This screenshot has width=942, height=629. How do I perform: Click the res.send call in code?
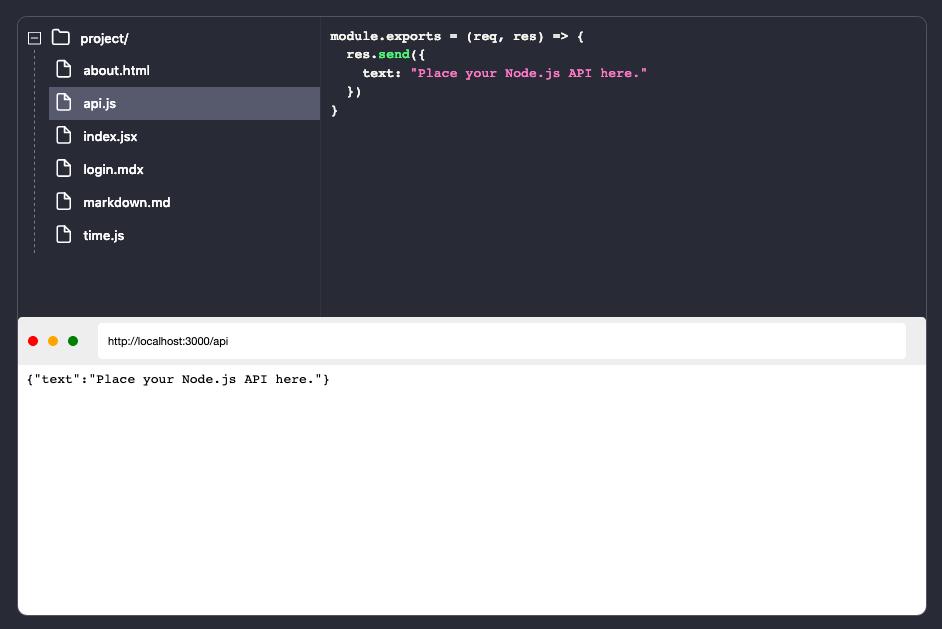[x=386, y=55]
